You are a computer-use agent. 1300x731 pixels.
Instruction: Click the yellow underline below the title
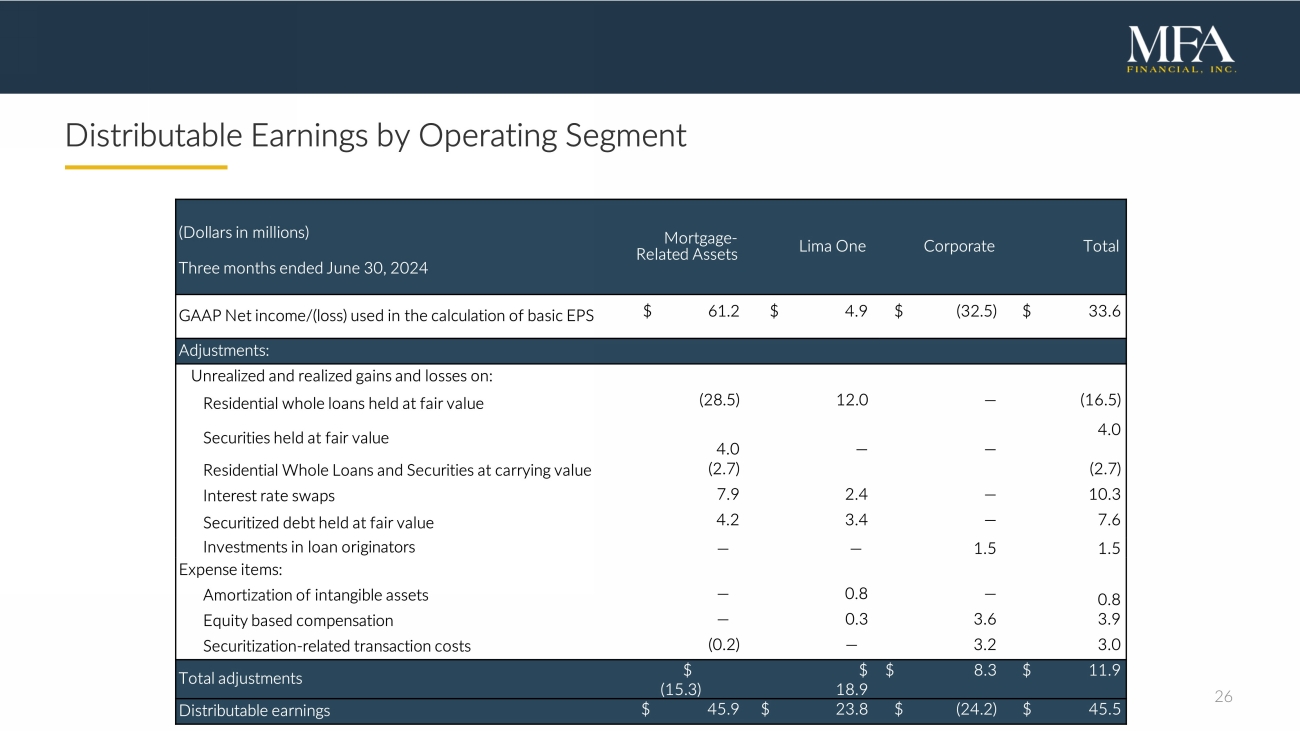tap(146, 167)
